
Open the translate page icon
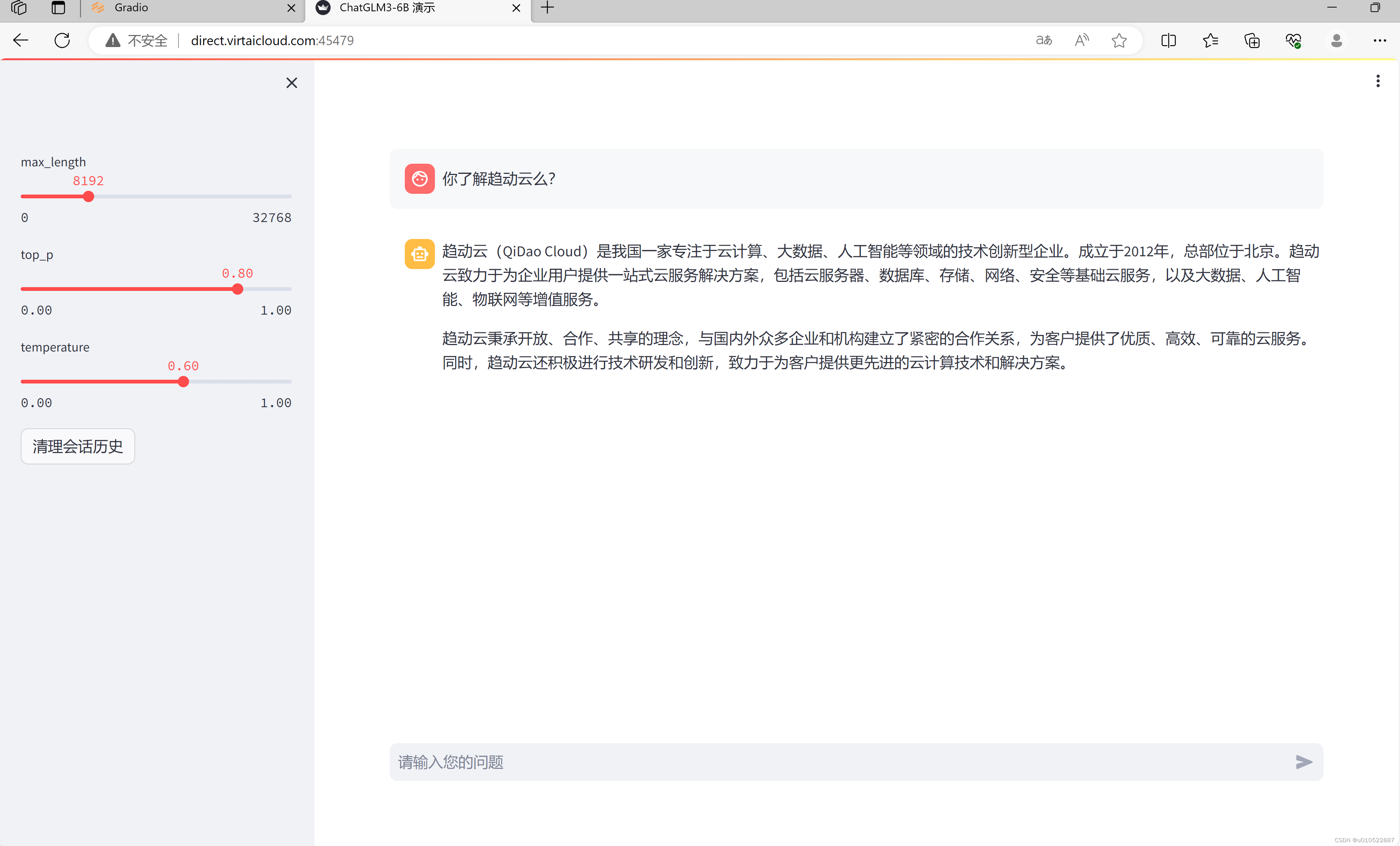[x=1044, y=40]
